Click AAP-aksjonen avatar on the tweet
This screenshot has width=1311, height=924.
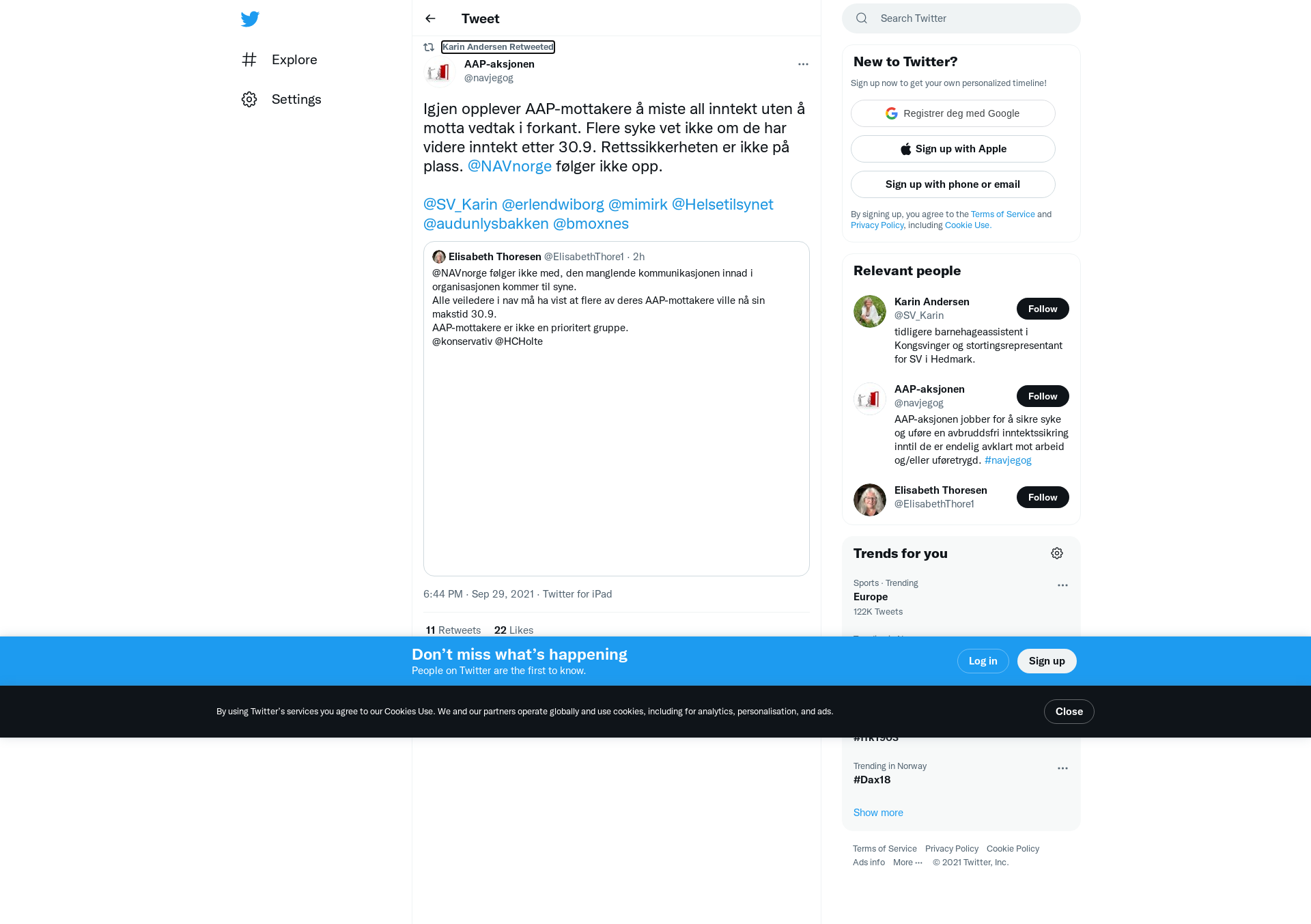tap(439, 71)
